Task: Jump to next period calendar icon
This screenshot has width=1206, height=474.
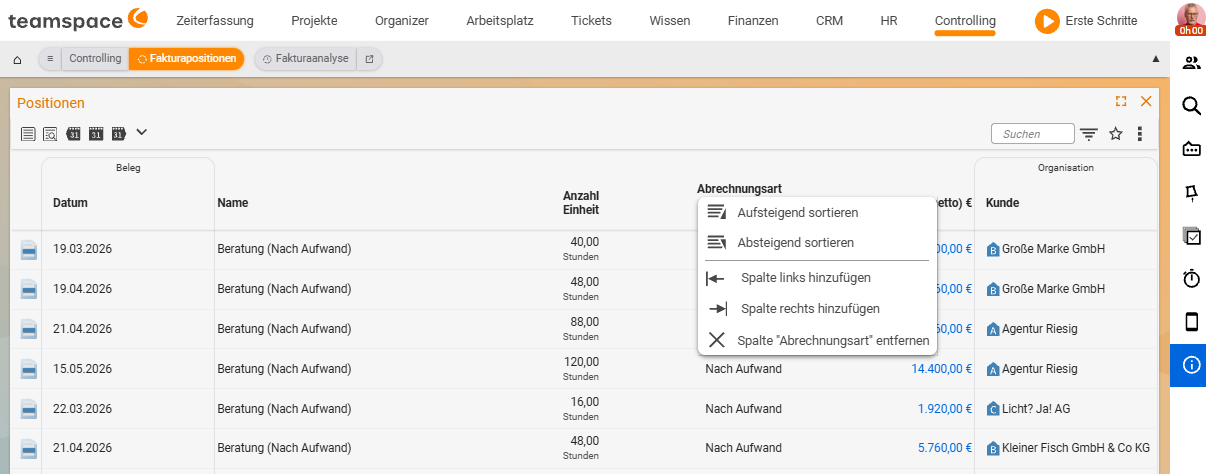Action: 118,133
